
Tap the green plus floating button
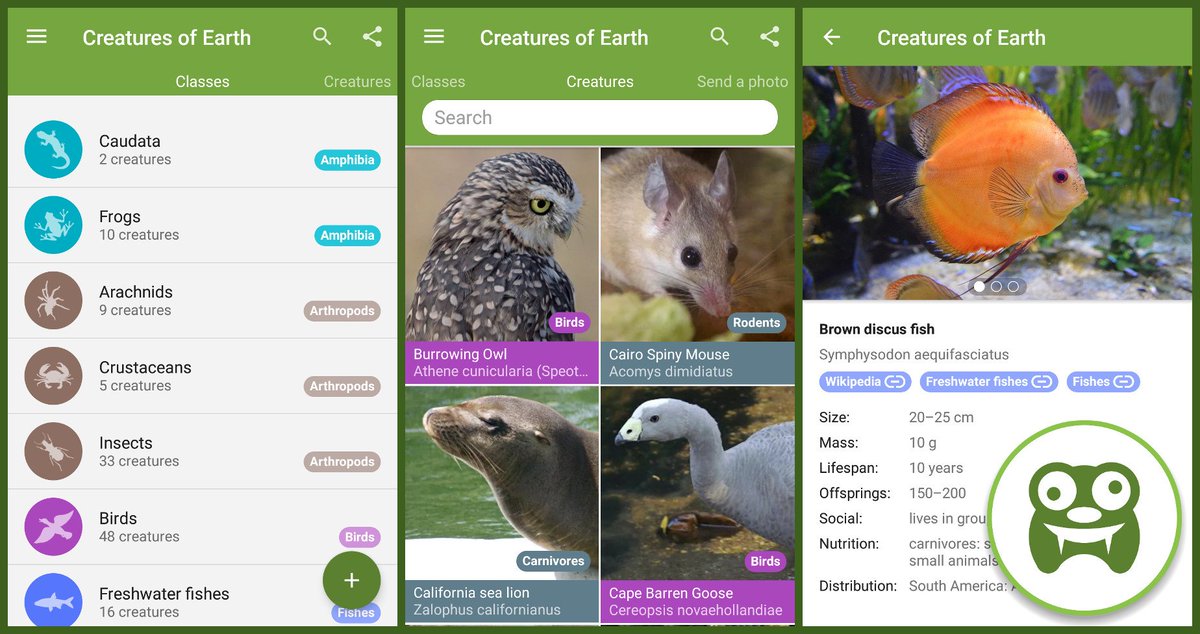[352, 580]
